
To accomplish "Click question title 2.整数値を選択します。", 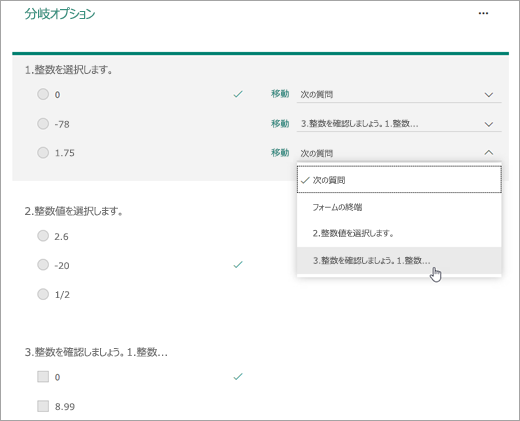I will tap(74, 211).
